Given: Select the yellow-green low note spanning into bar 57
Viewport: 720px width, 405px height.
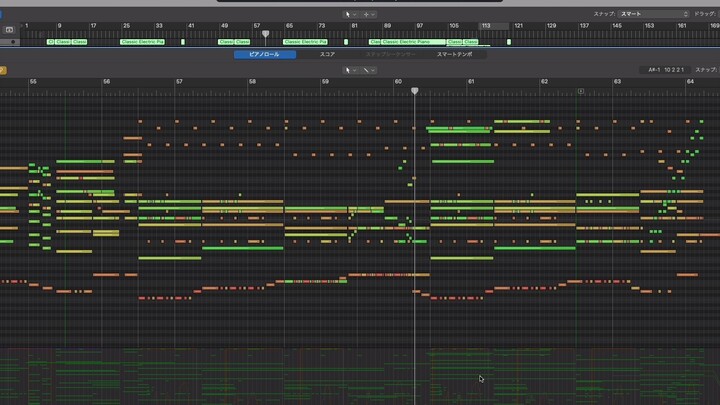Looking at the screenshot, I should coord(170,258).
